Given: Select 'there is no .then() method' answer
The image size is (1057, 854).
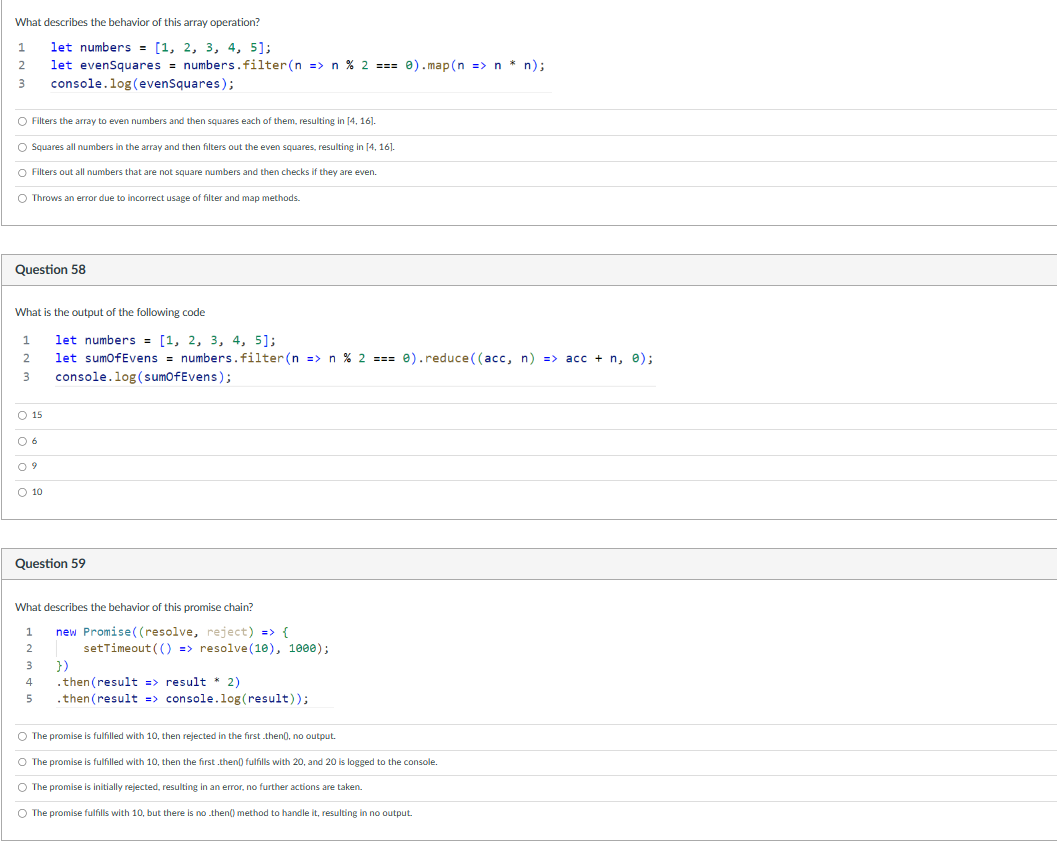Looking at the screenshot, I should pos(22,814).
